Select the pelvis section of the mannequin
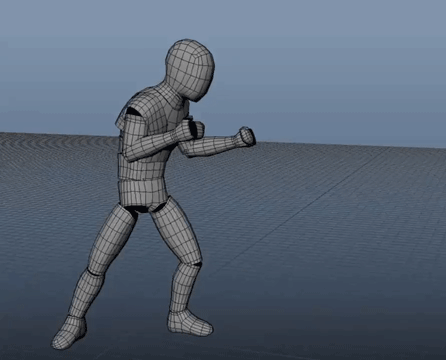Viewport: 446px width, 360px height. tap(144, 194)
